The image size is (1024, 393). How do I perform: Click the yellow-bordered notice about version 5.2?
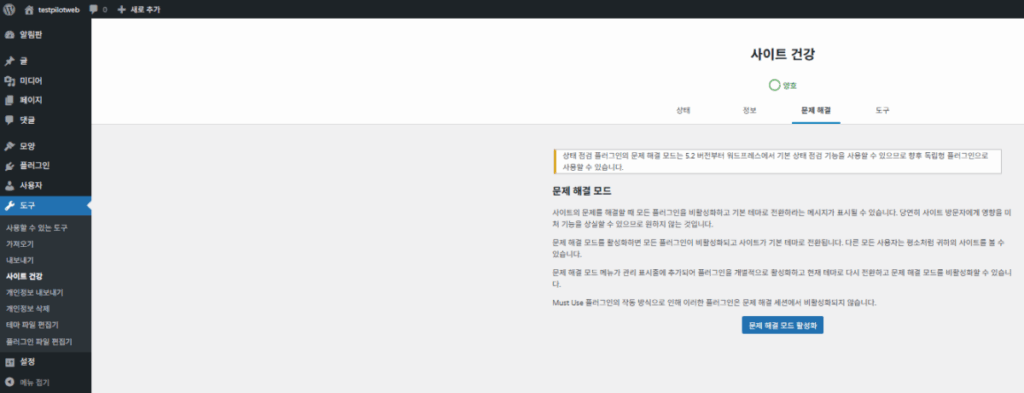coord(777,161)
